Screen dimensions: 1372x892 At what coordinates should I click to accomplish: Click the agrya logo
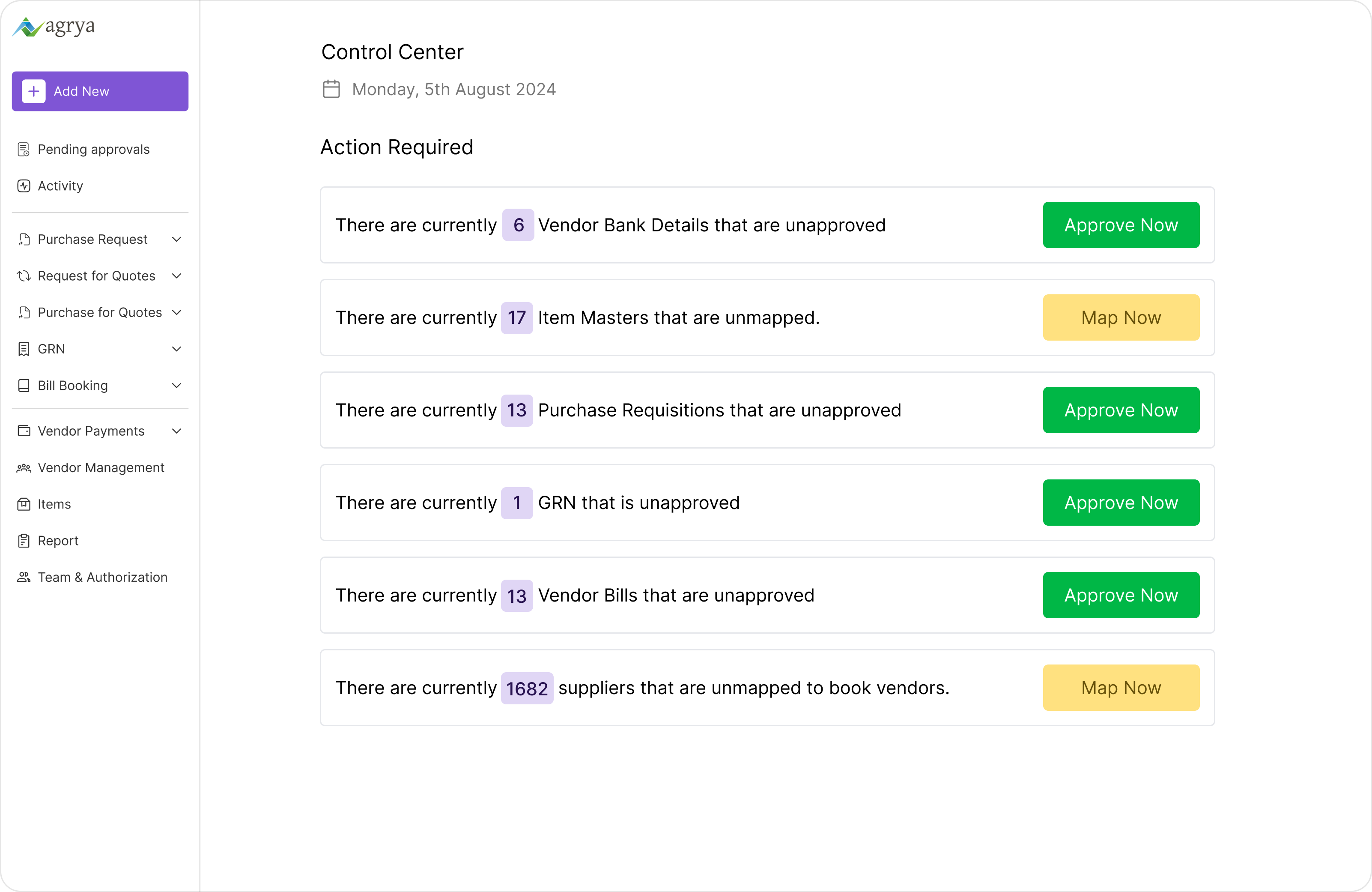point(53,27)
